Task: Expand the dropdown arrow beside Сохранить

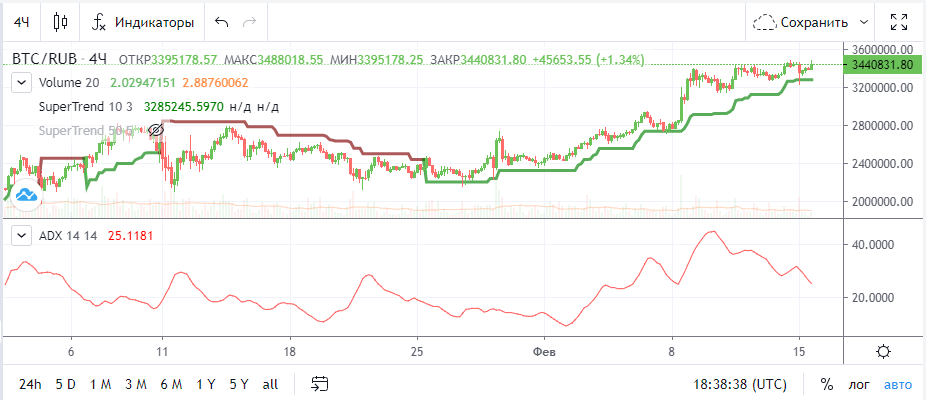Action: (x=865, y=23)
